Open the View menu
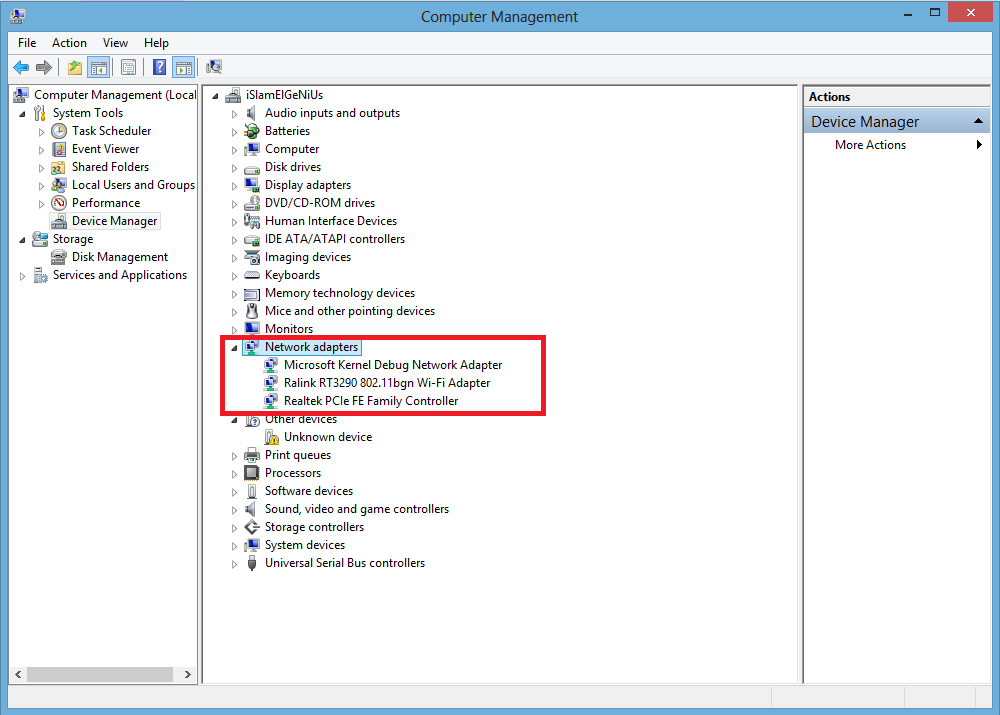The image size is (1000, 715). 115,43
